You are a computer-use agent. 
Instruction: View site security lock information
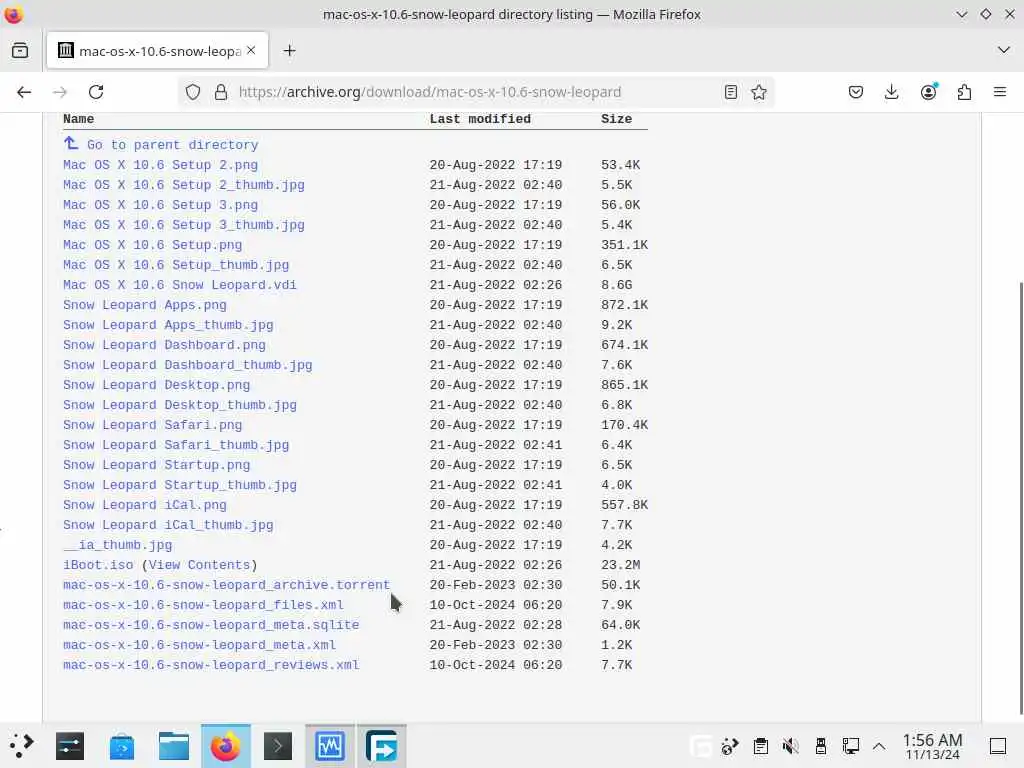tap(221, 92)
